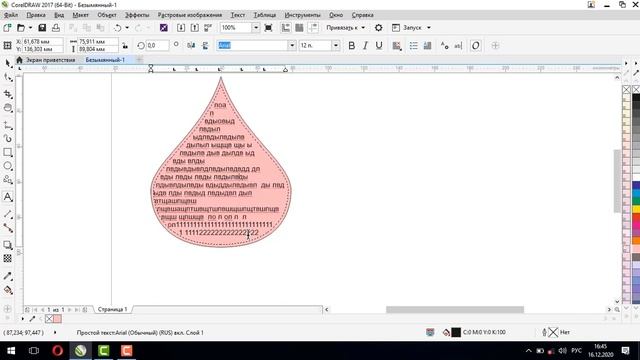Click the Import icon
This screenshot has height=360, width=640.
pos(181,28)
